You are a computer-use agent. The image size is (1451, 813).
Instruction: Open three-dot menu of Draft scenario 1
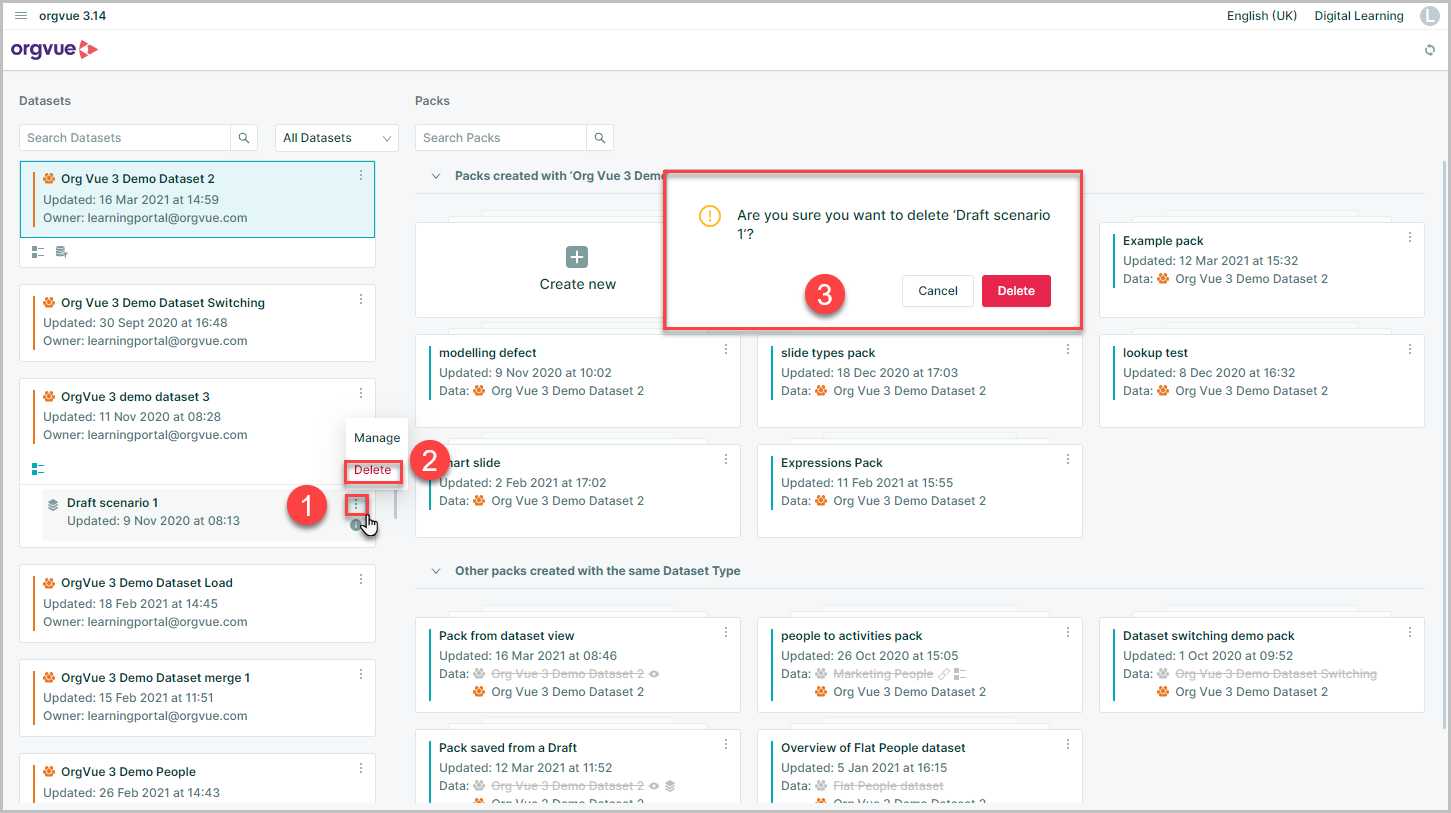tap(357, 505)
